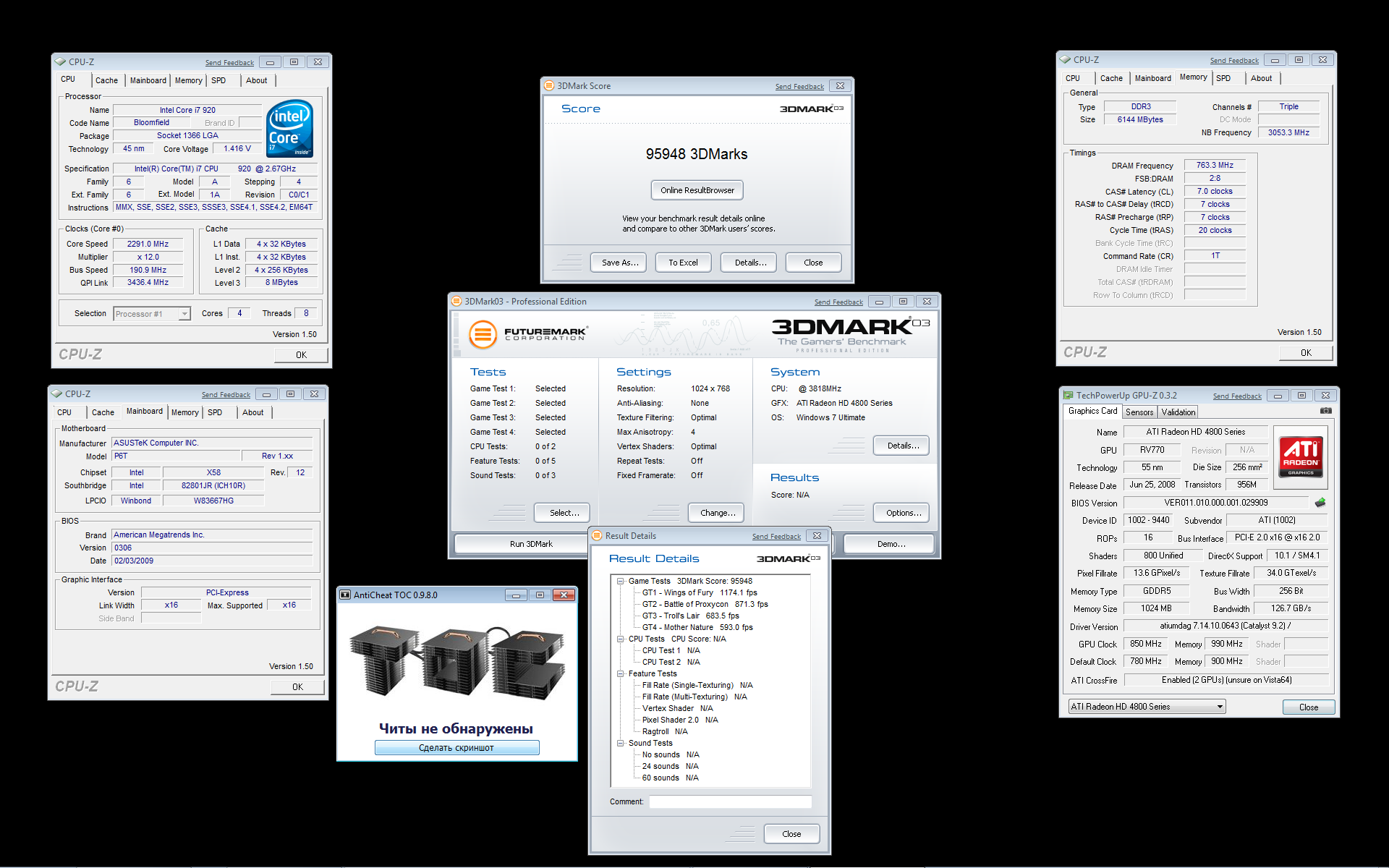Click Close button at bottom of Result Details
The height and width of the screenshot is (868, 1389).
point(791,834)
